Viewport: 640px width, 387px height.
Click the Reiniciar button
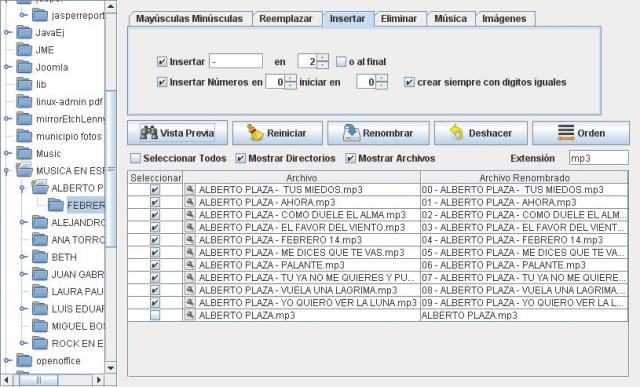point(277,133)
